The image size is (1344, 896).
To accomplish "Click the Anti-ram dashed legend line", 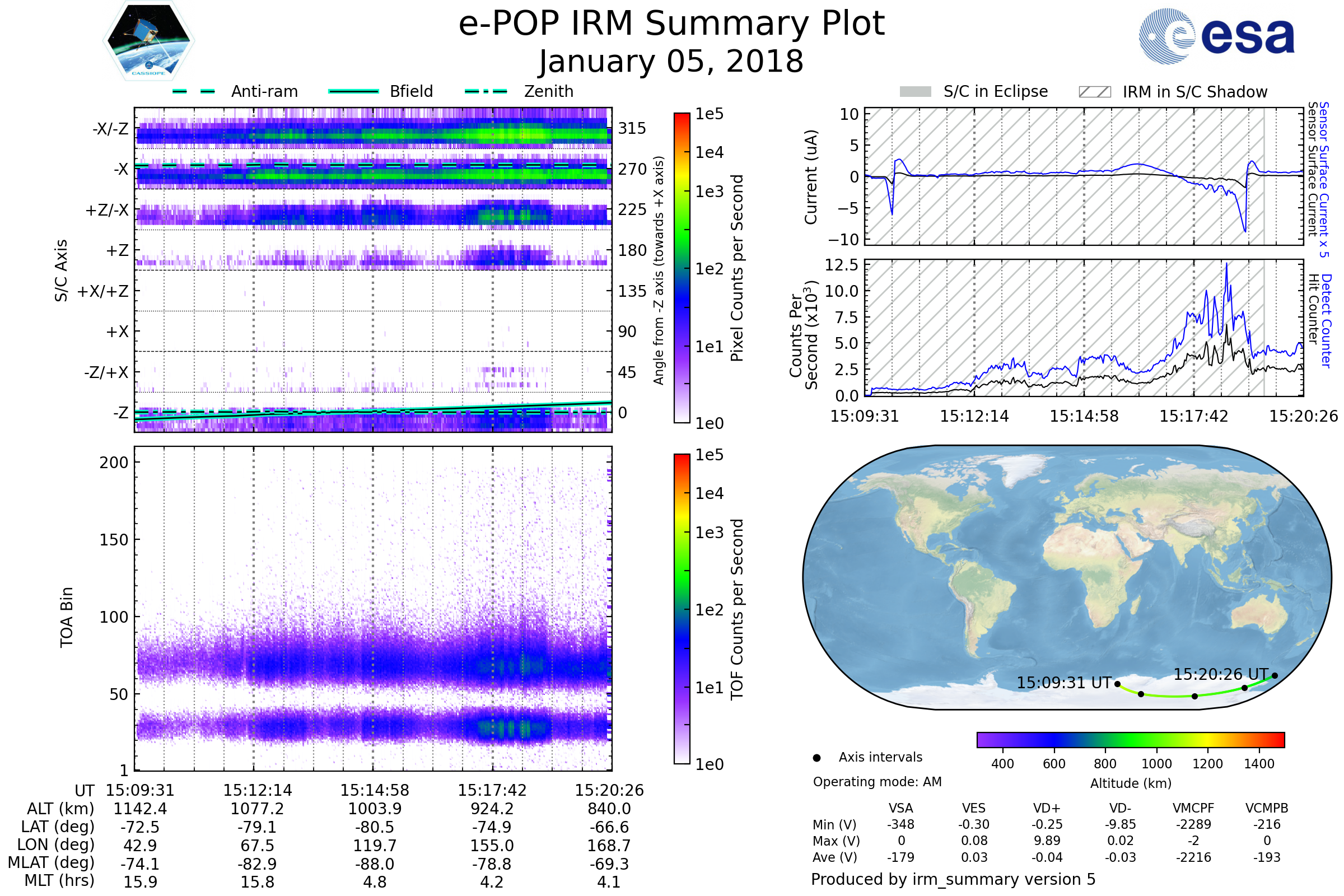I will [x=194, y=91].
